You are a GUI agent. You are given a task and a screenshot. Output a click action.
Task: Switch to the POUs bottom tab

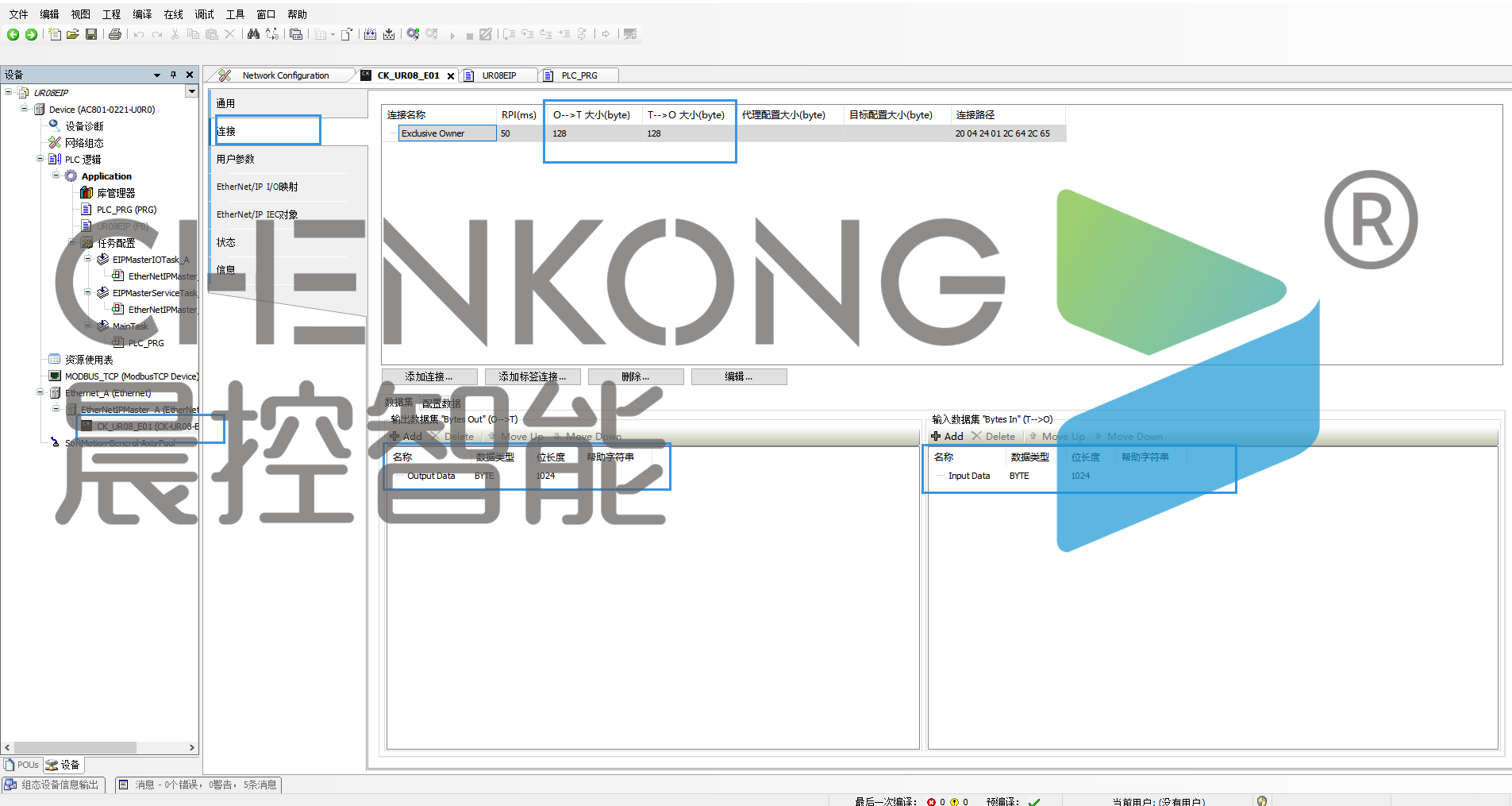tap(21, 765)
